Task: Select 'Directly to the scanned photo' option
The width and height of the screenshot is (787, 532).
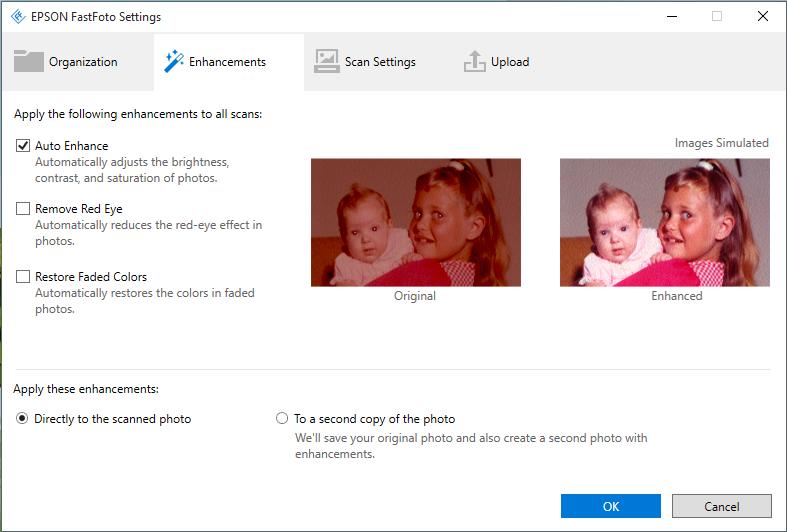Action: pos(22,419)
